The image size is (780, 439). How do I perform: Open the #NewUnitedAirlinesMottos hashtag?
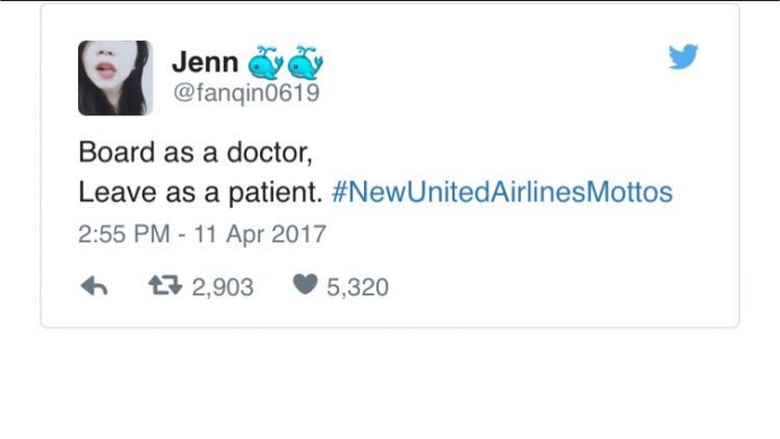click(x=501, y=191)
